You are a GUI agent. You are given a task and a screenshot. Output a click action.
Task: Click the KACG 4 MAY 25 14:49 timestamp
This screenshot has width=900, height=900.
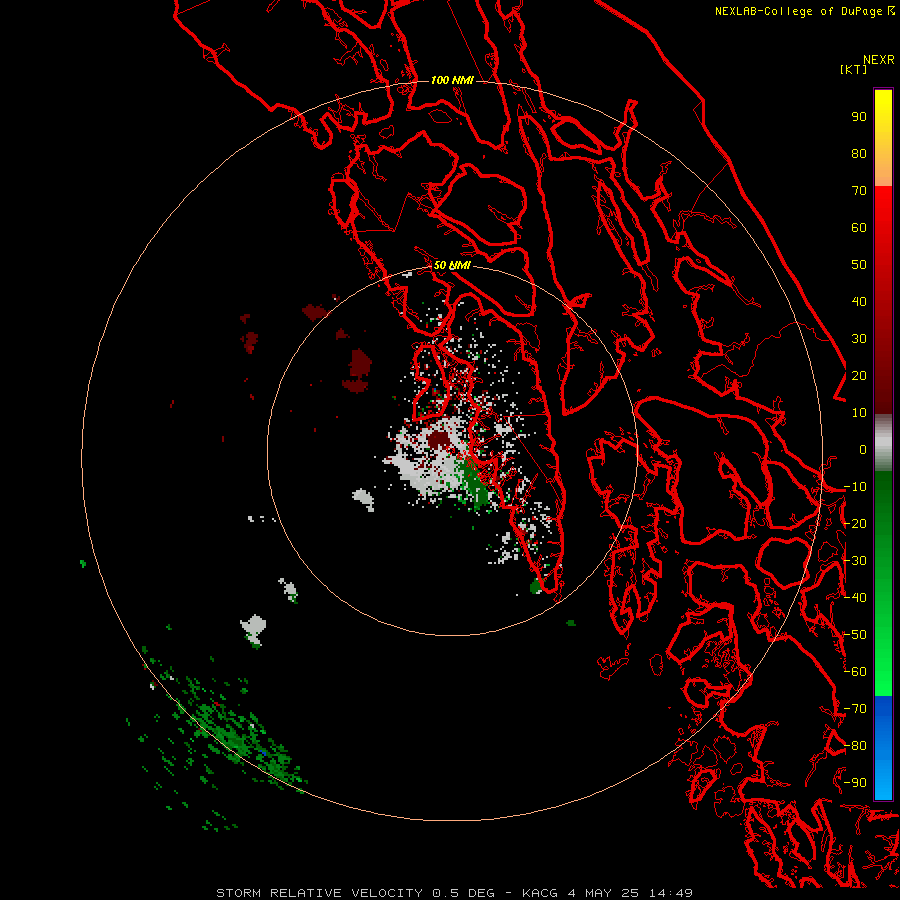click(x=607, y=893)
